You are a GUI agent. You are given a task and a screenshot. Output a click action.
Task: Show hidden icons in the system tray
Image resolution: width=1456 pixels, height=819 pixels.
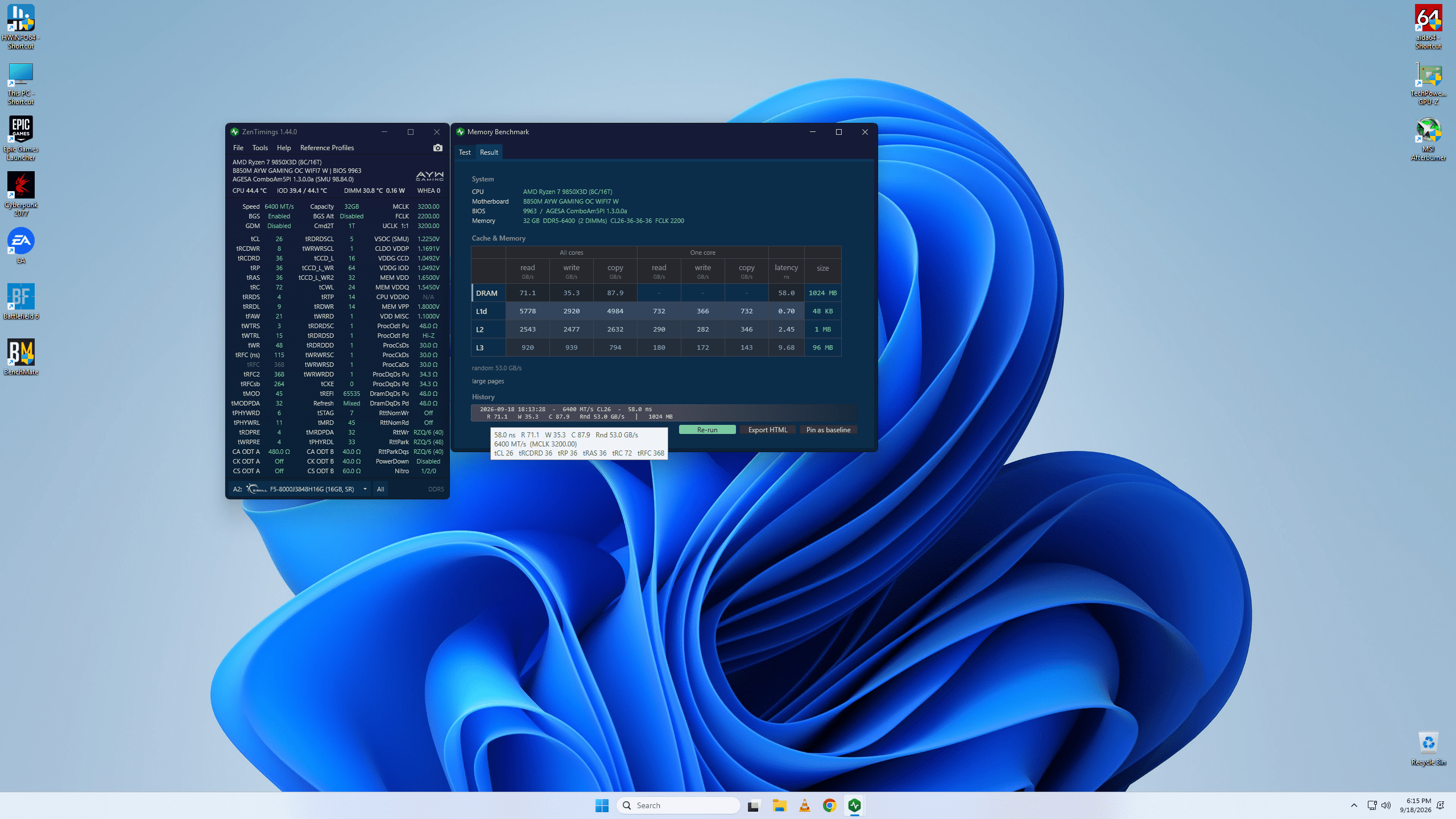[1354, 805]
